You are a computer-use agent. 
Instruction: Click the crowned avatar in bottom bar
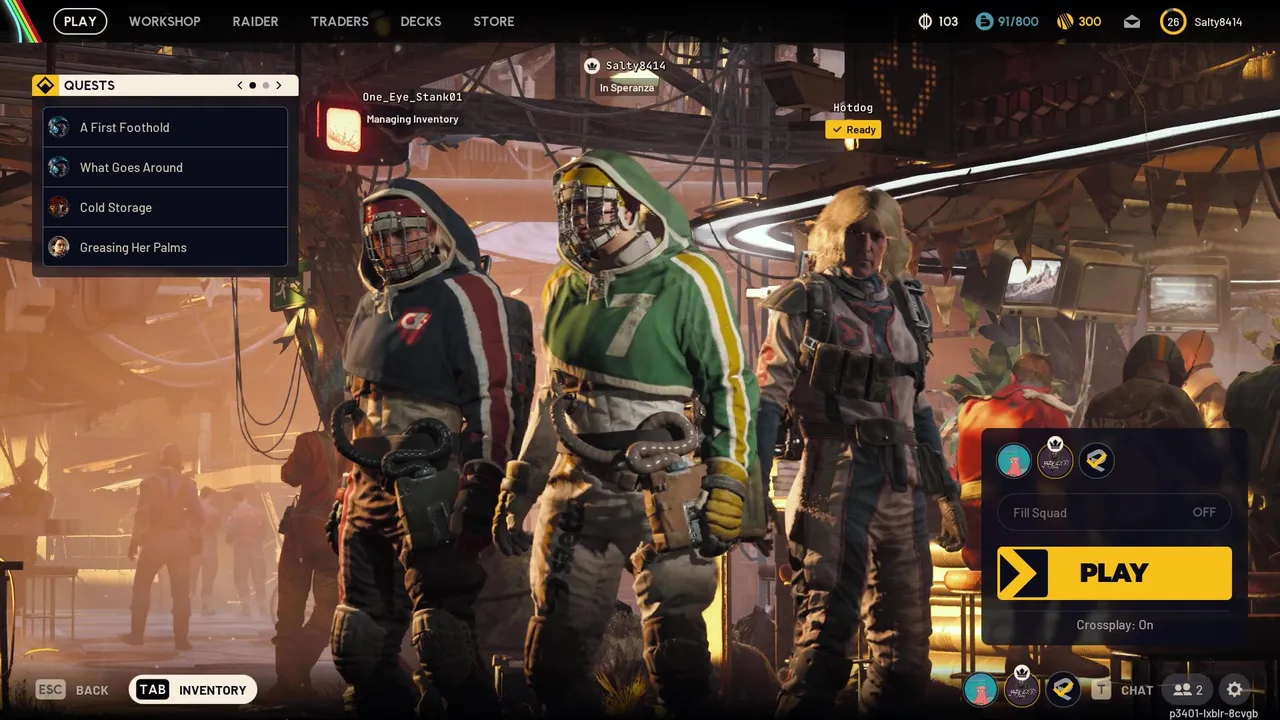[1022, 689]
